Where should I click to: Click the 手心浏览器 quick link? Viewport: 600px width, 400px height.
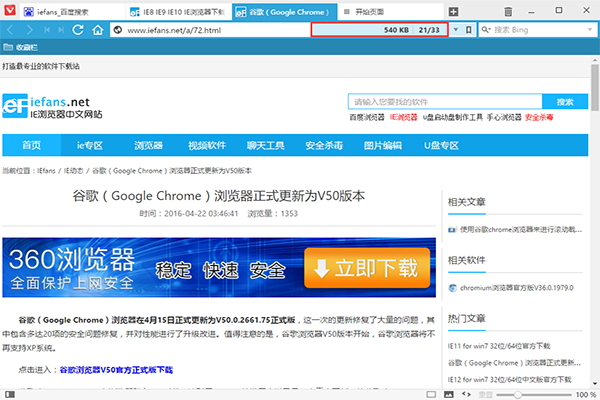504,117
